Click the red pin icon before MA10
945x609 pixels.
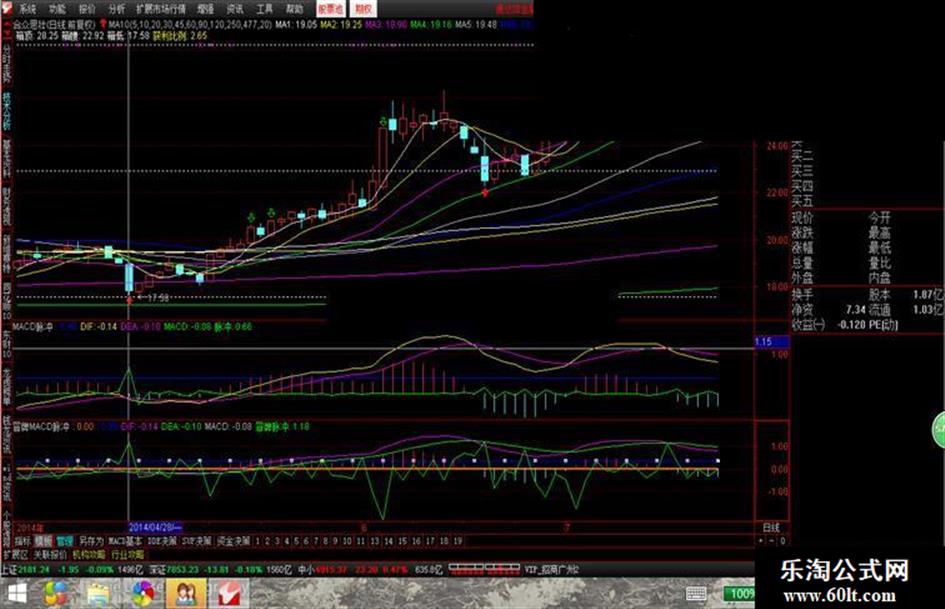click(x=103, y=24)
